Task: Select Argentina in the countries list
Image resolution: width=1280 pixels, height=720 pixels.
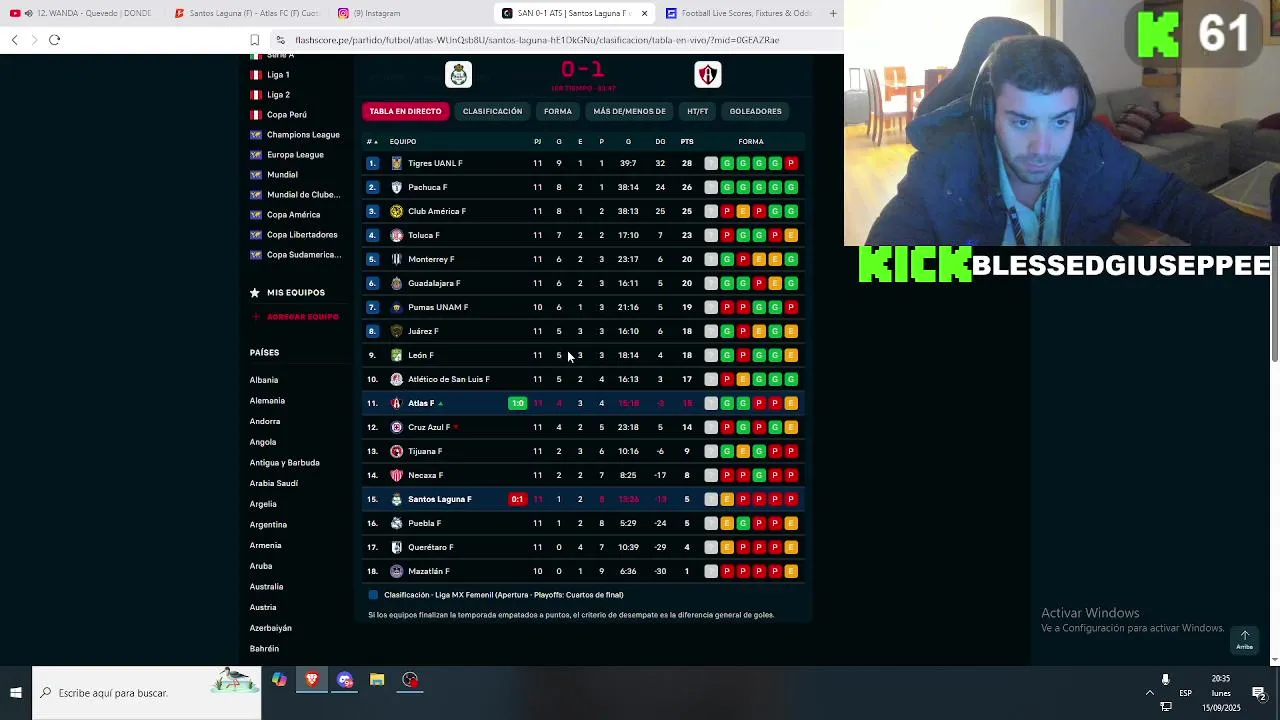Action: tap(268, 525)
